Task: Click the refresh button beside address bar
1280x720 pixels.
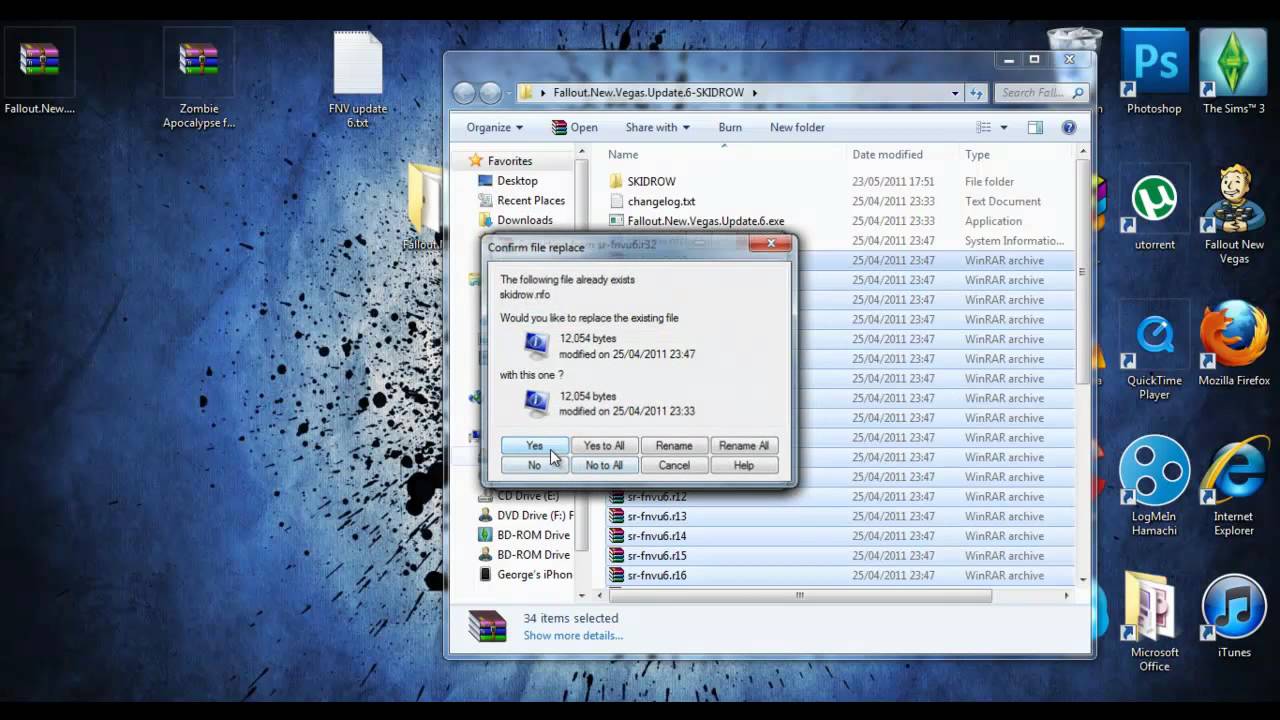Action: (x=977, y=93)
